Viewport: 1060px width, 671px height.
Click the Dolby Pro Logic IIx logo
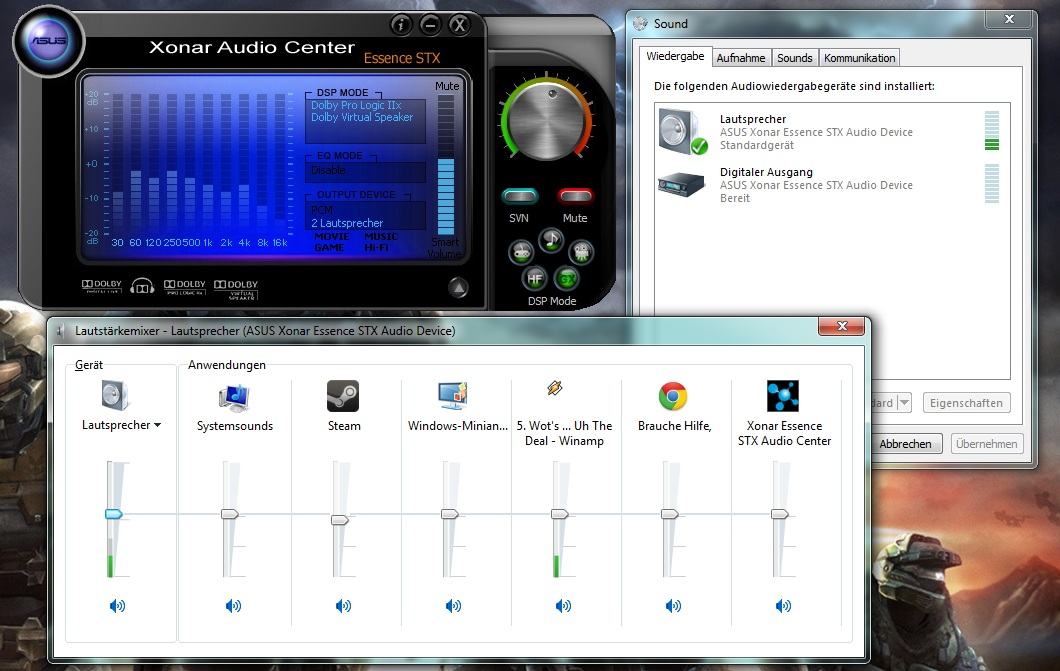[x=185, y=287]
